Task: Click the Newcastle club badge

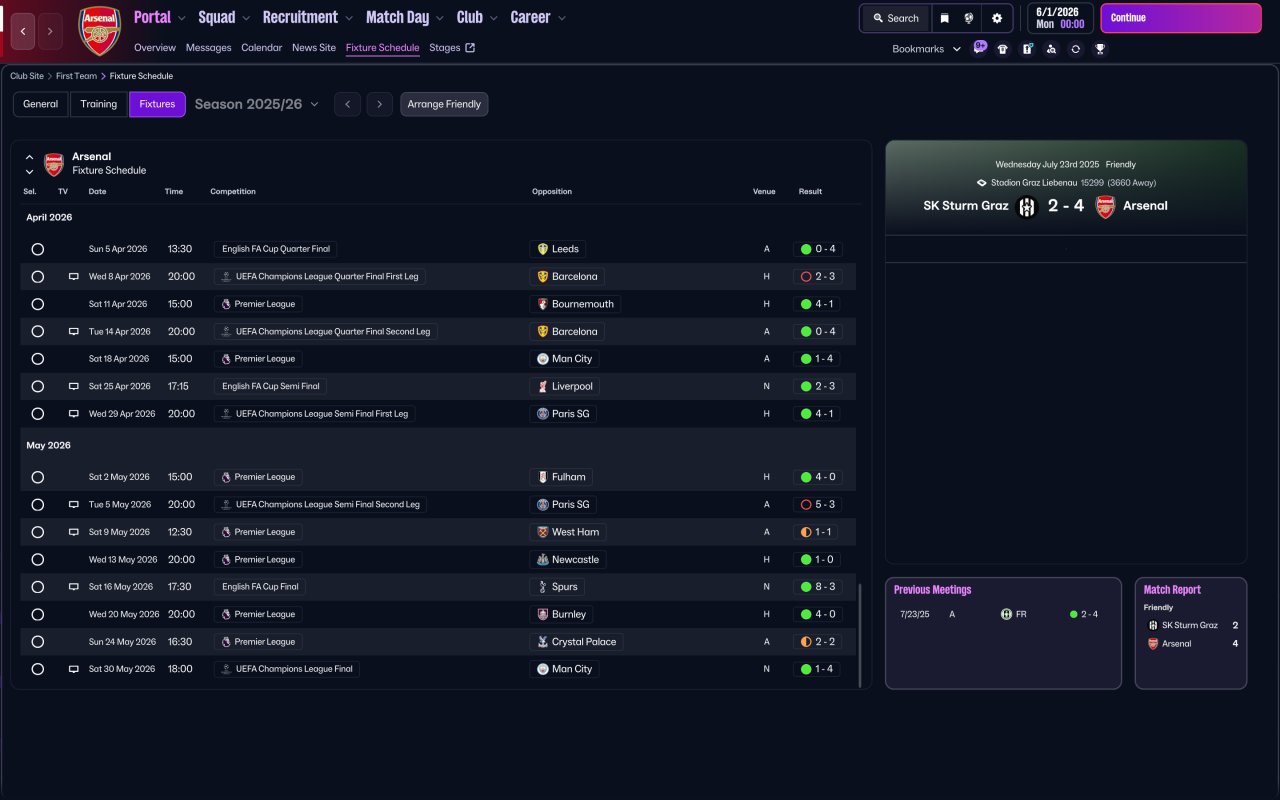Action: 543,560
